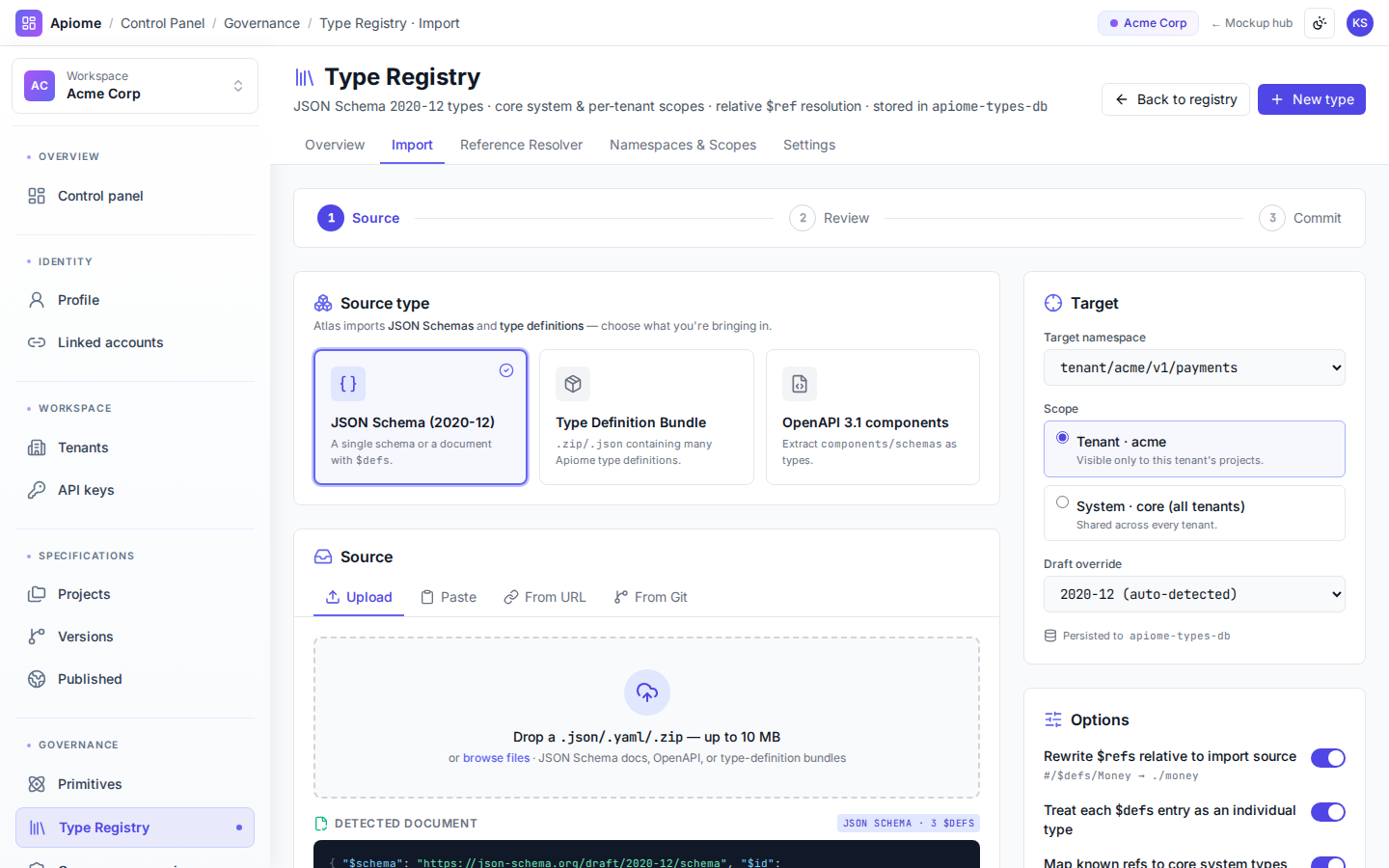Image resolution: width=1389 pixels, height=868 pixels.
Task: Click the browse files link
Action: [x=497, y=758]
